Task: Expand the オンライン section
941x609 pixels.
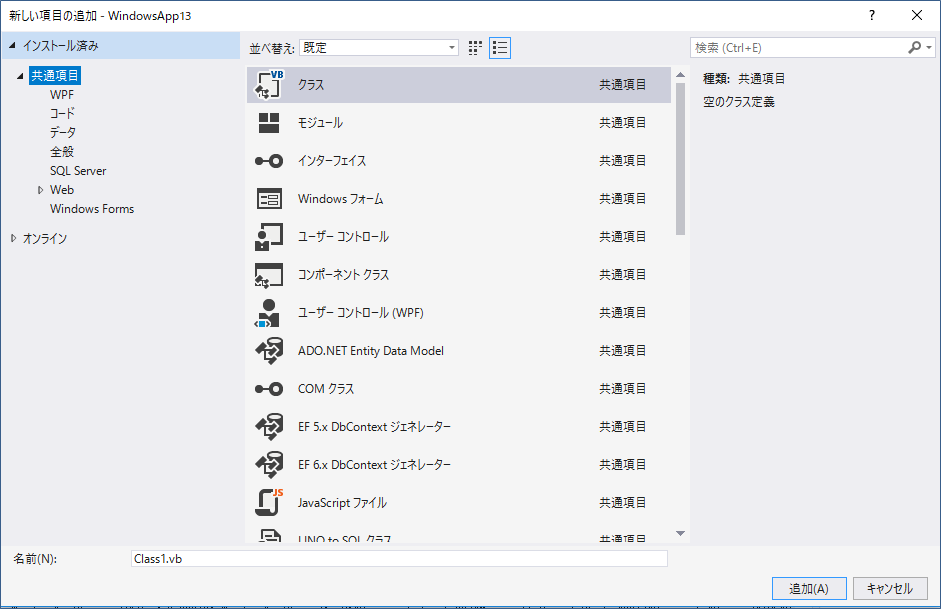Action: (13, 238)
